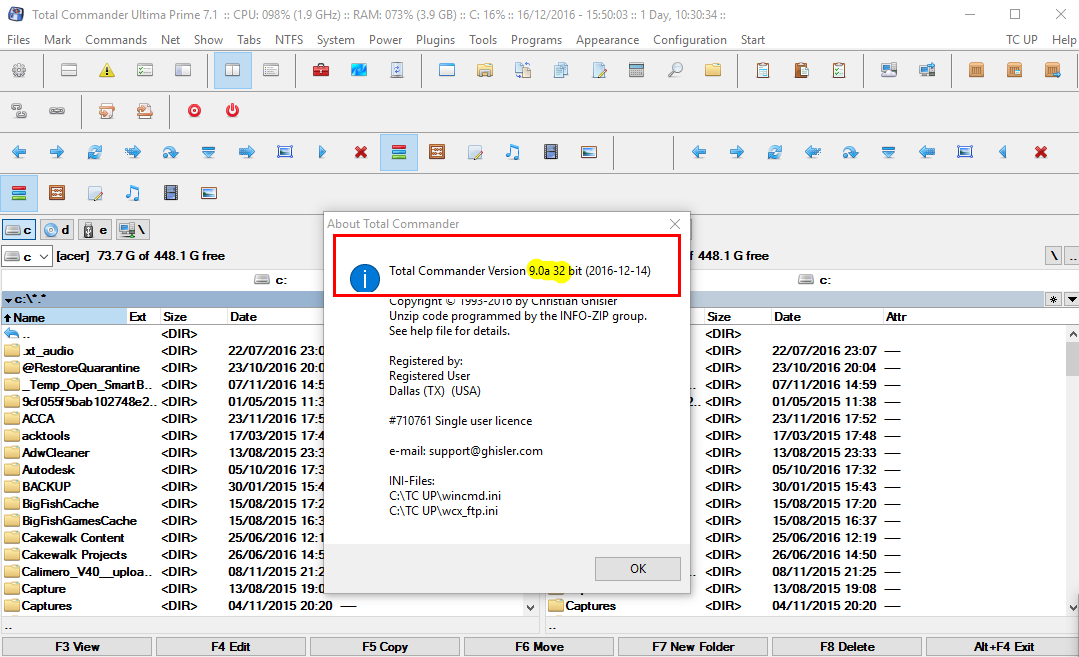Click the checklist window icon beside warning triangle
The width and height of the screenshot is (1079, 657).
tap(145, 70)
